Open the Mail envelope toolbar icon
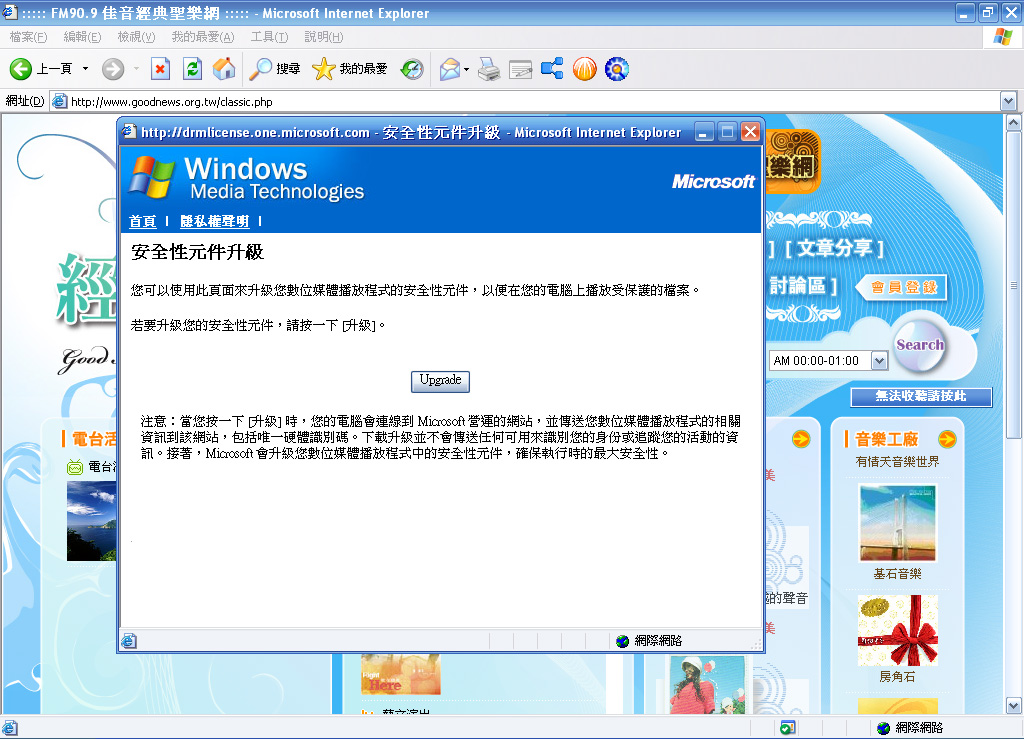 (450, 69)
